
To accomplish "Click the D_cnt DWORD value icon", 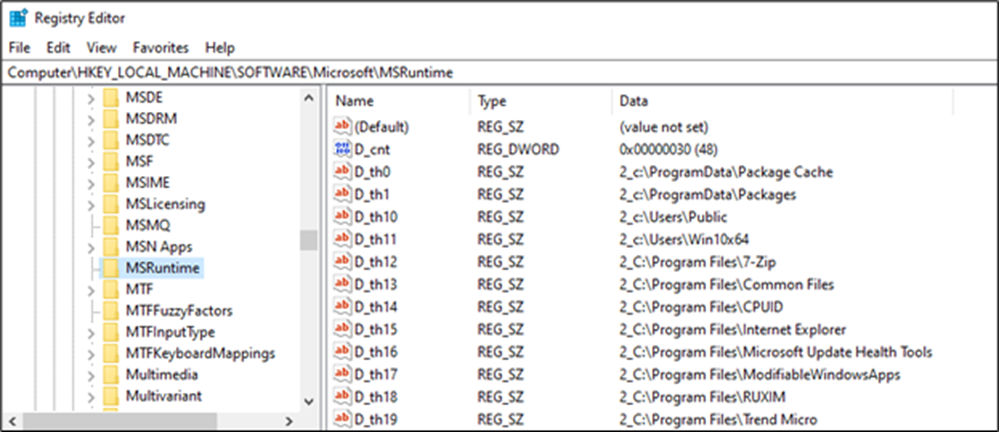I will coord(343,149).
